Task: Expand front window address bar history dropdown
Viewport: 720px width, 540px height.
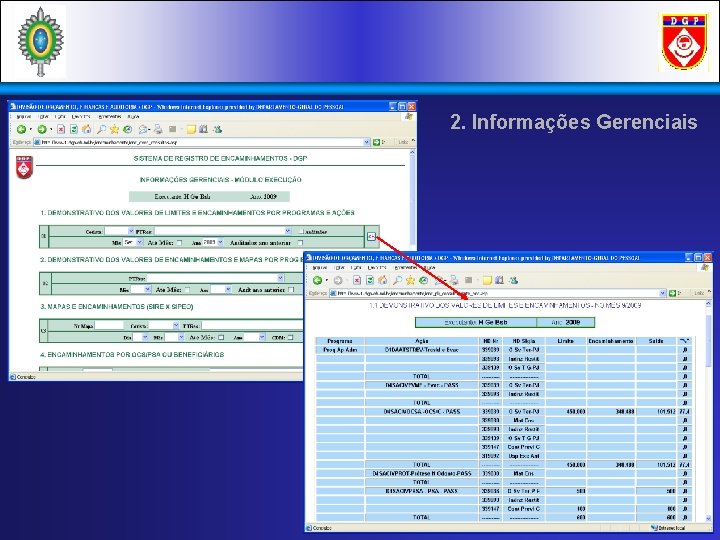Action: click(663, 293)
